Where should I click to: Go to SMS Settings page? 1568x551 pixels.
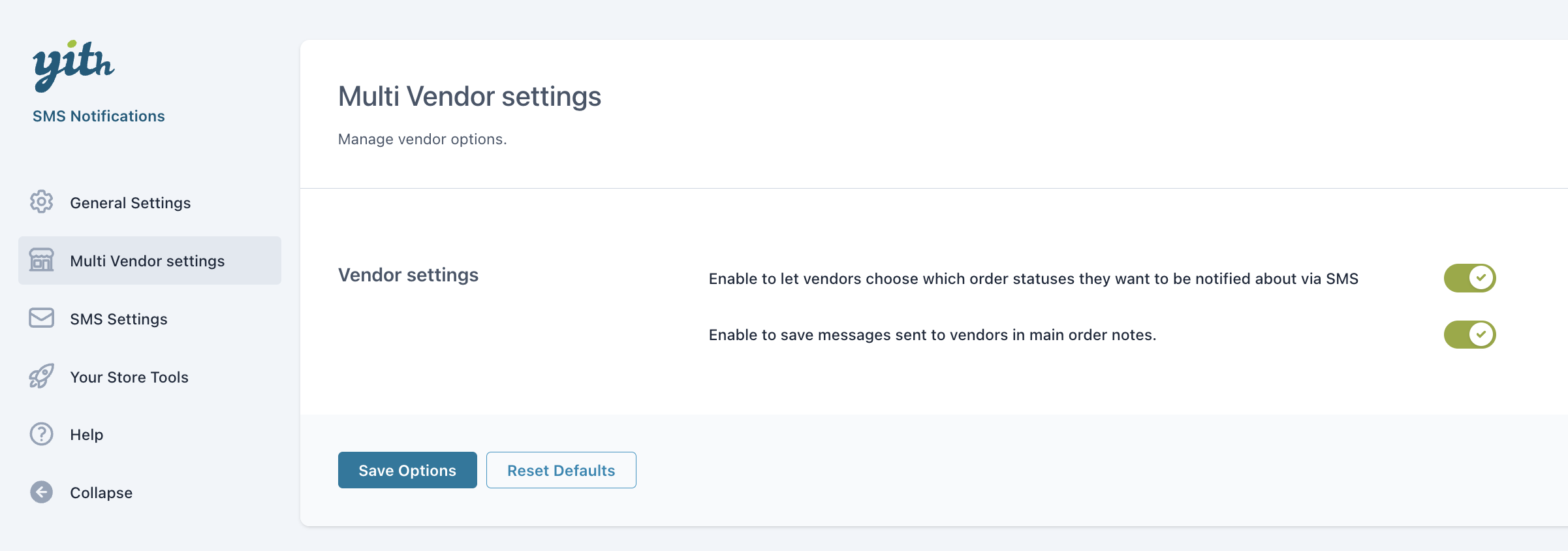click(x=119, y=319)
